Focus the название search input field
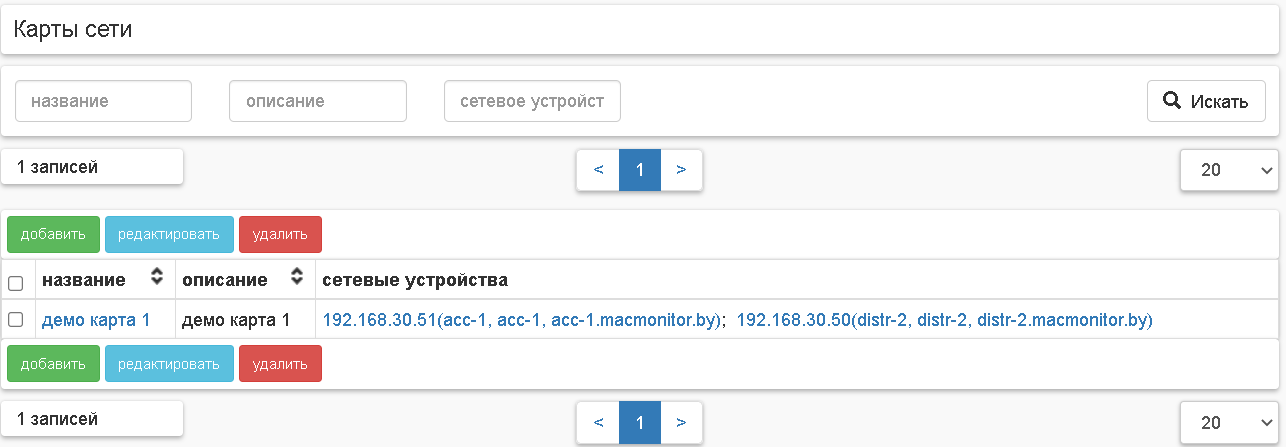 click(x=103, y=101)
